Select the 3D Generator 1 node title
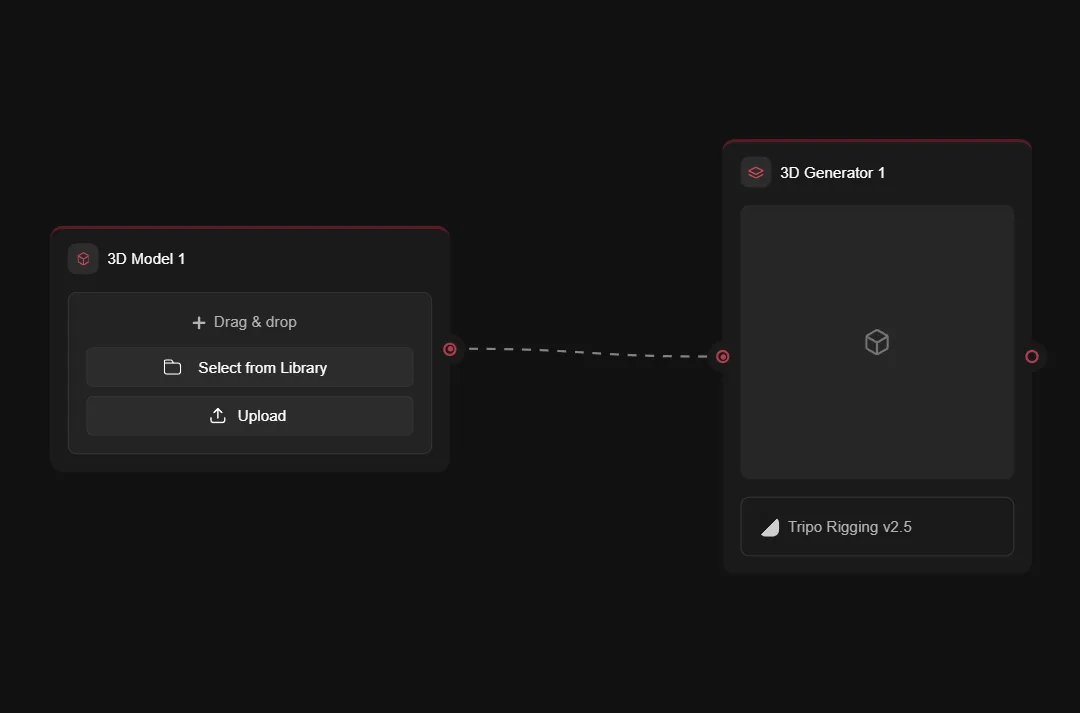This screenshot has height=713, width=1080. tap(833, 172)
